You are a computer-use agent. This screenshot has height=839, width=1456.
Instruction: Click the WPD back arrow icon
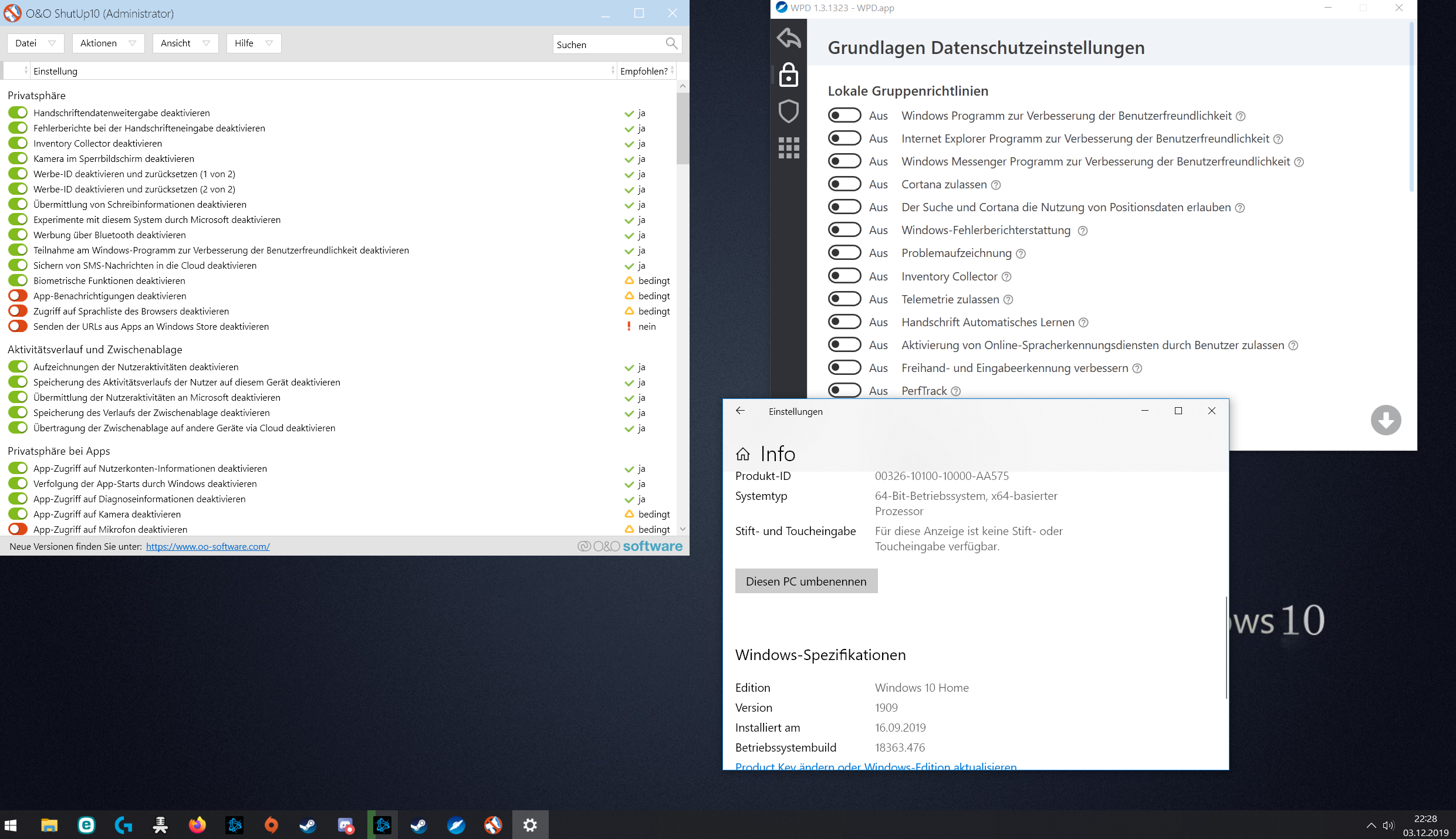[789, 38]
